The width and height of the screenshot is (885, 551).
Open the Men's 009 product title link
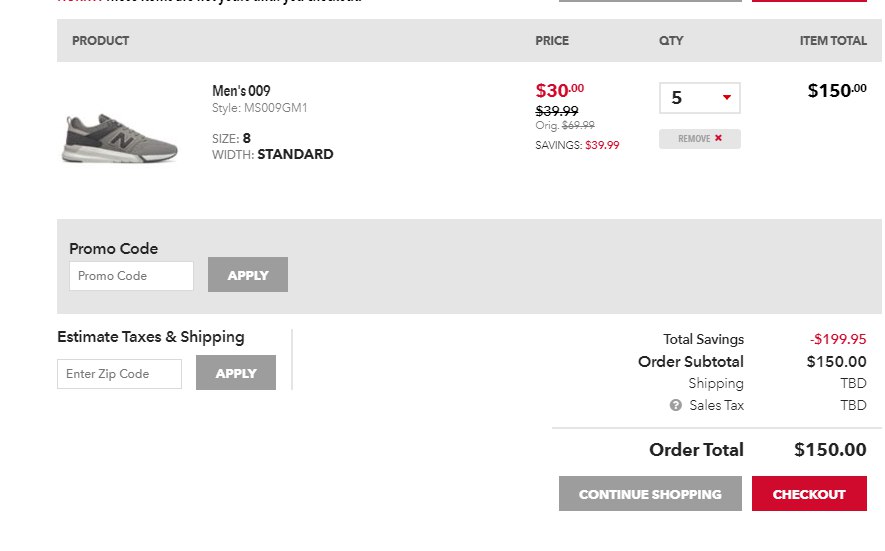tap(241, 91)
